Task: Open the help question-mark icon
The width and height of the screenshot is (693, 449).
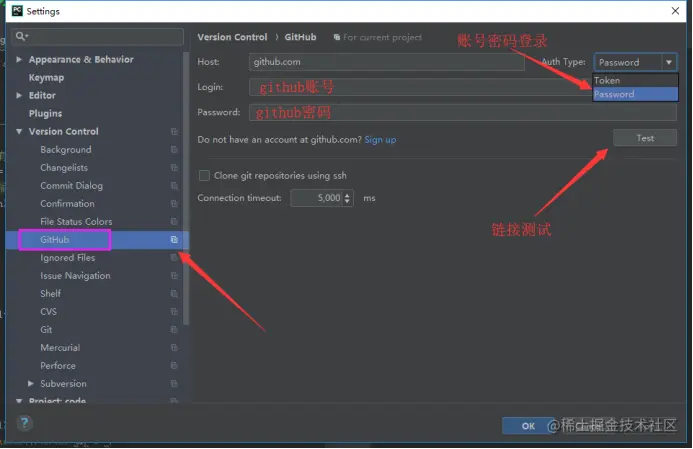Action: (25, 423)
